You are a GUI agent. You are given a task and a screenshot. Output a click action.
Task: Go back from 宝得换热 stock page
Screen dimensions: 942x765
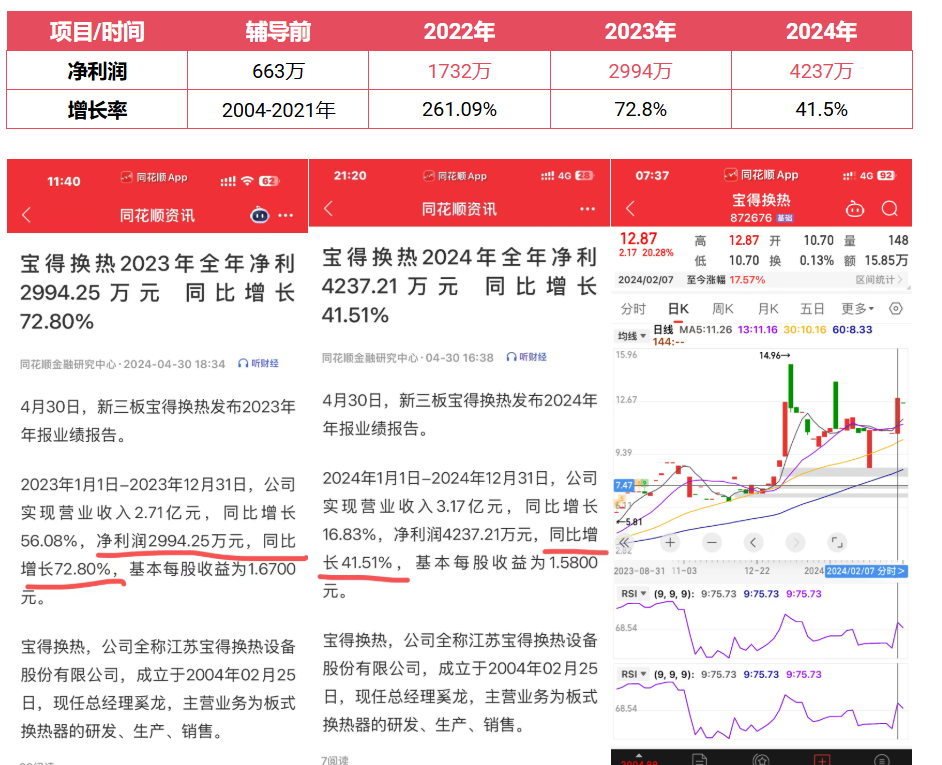(630, 209)
